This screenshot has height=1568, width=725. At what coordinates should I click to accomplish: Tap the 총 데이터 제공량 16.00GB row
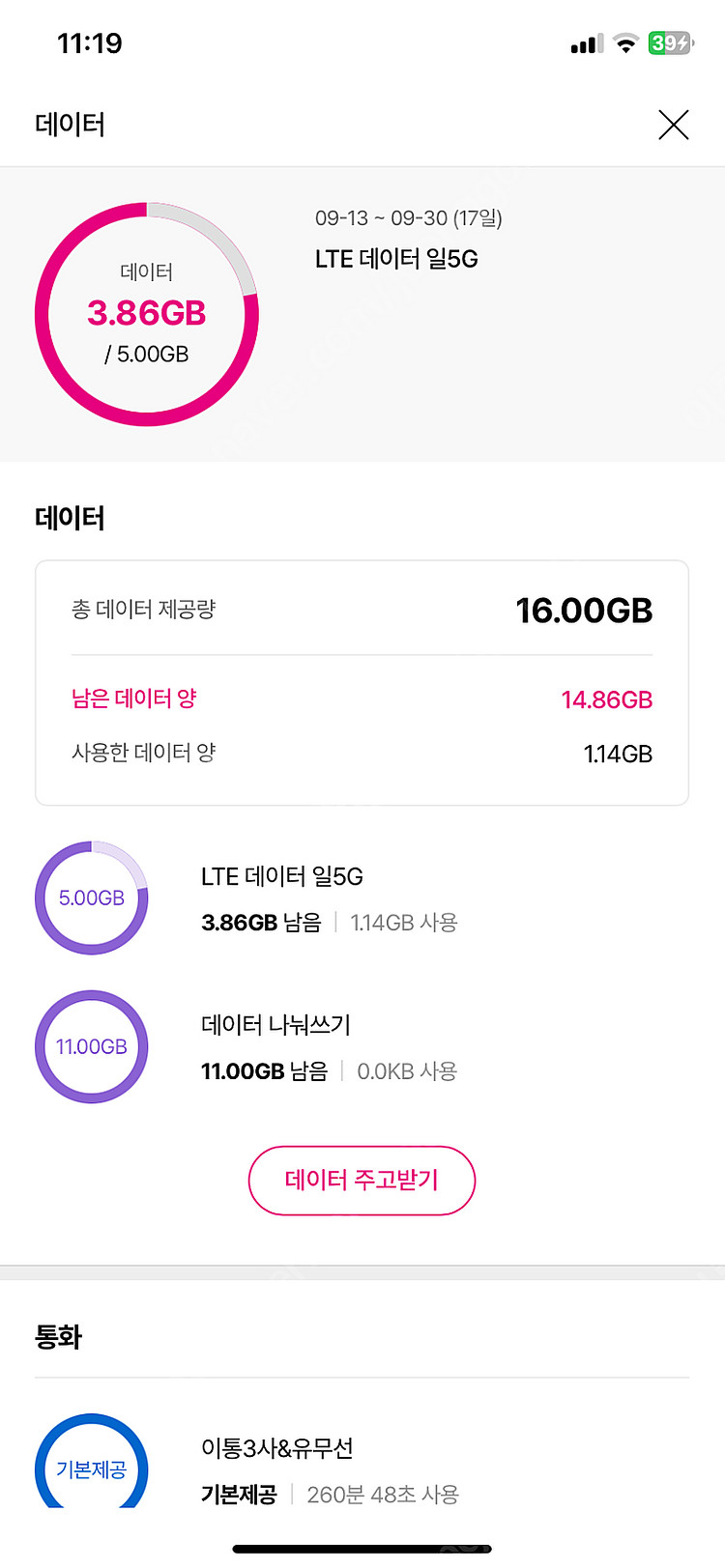click(362, 610)
